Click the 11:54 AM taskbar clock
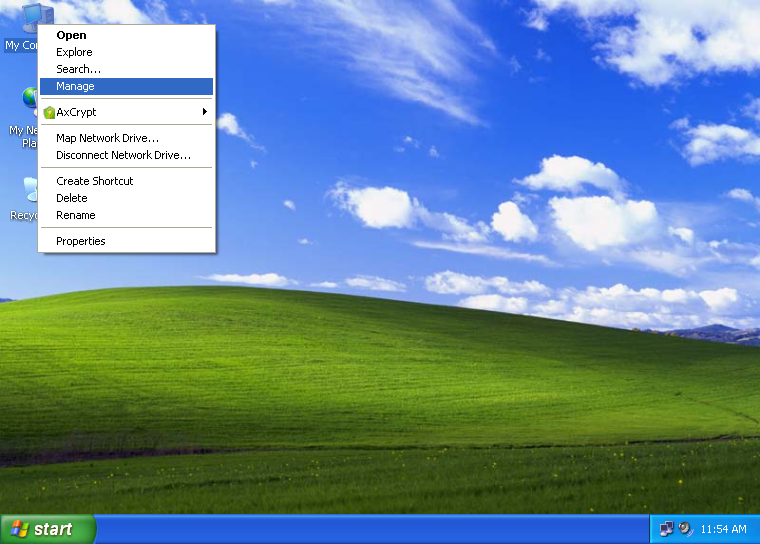Viewport: 760px width, 544px height. click(723, 529)
